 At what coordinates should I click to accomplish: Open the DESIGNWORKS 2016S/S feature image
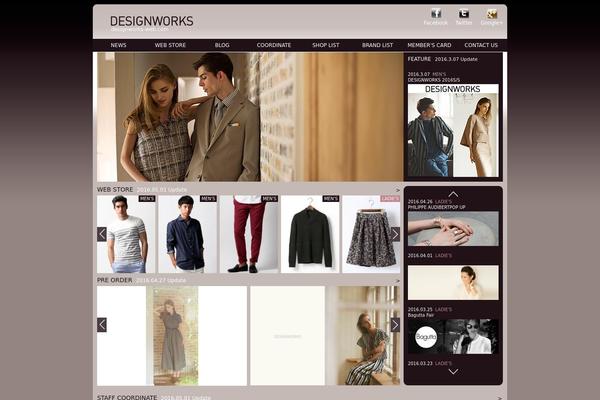point(453,131)
